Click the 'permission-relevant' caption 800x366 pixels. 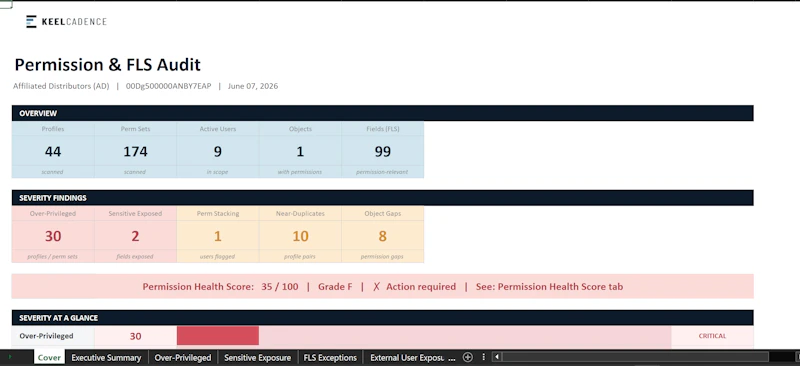(x=382, y=172)
